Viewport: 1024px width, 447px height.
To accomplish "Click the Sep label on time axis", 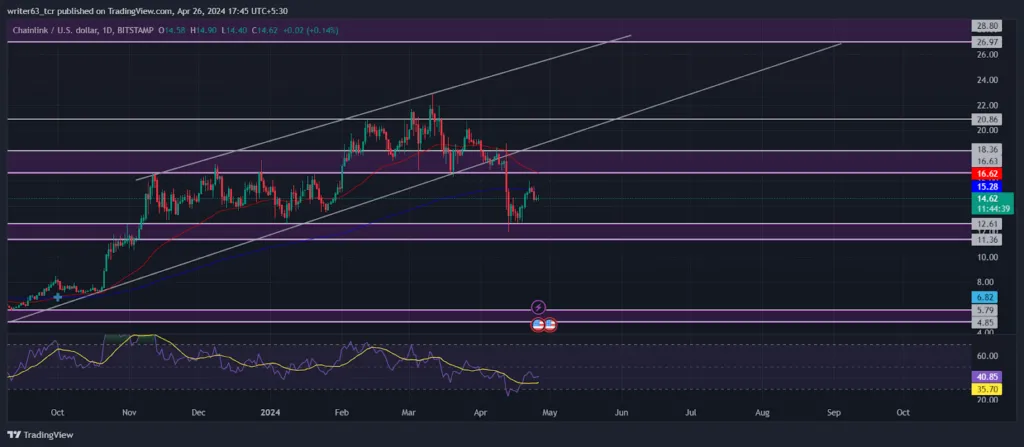I will (x=833, y=413).
